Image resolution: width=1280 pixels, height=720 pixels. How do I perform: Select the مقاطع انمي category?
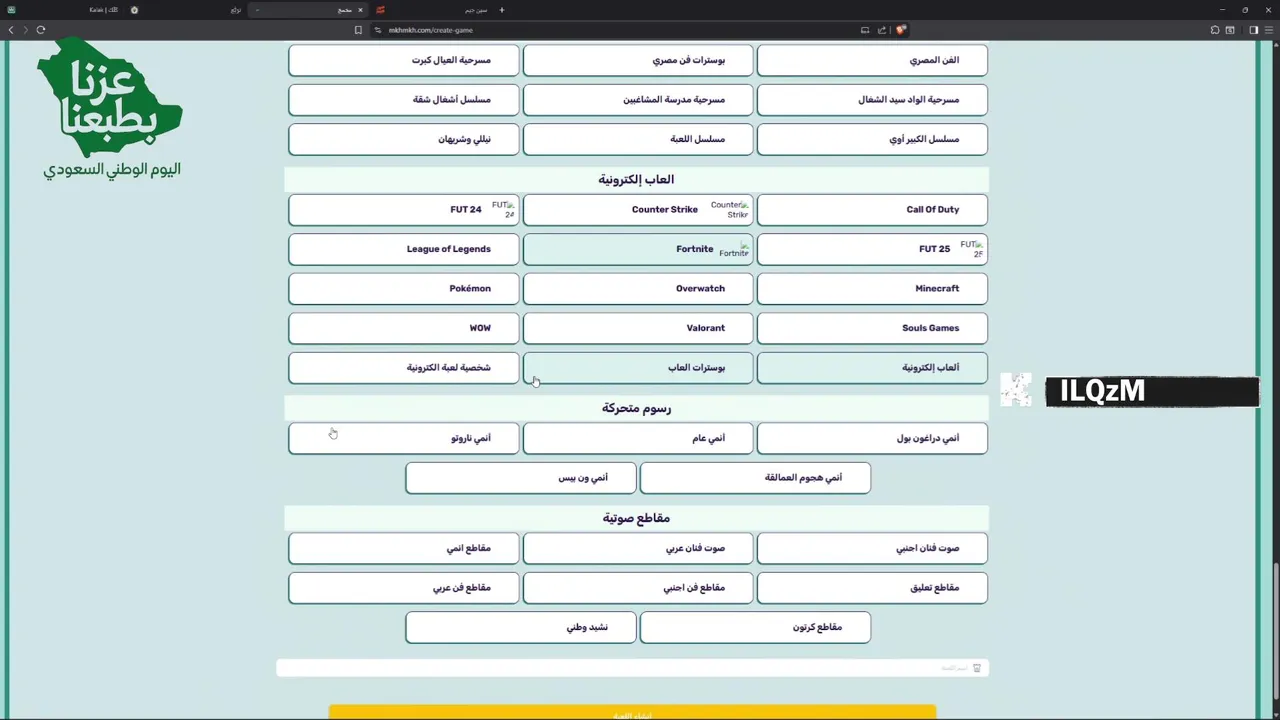click(404, 548)
